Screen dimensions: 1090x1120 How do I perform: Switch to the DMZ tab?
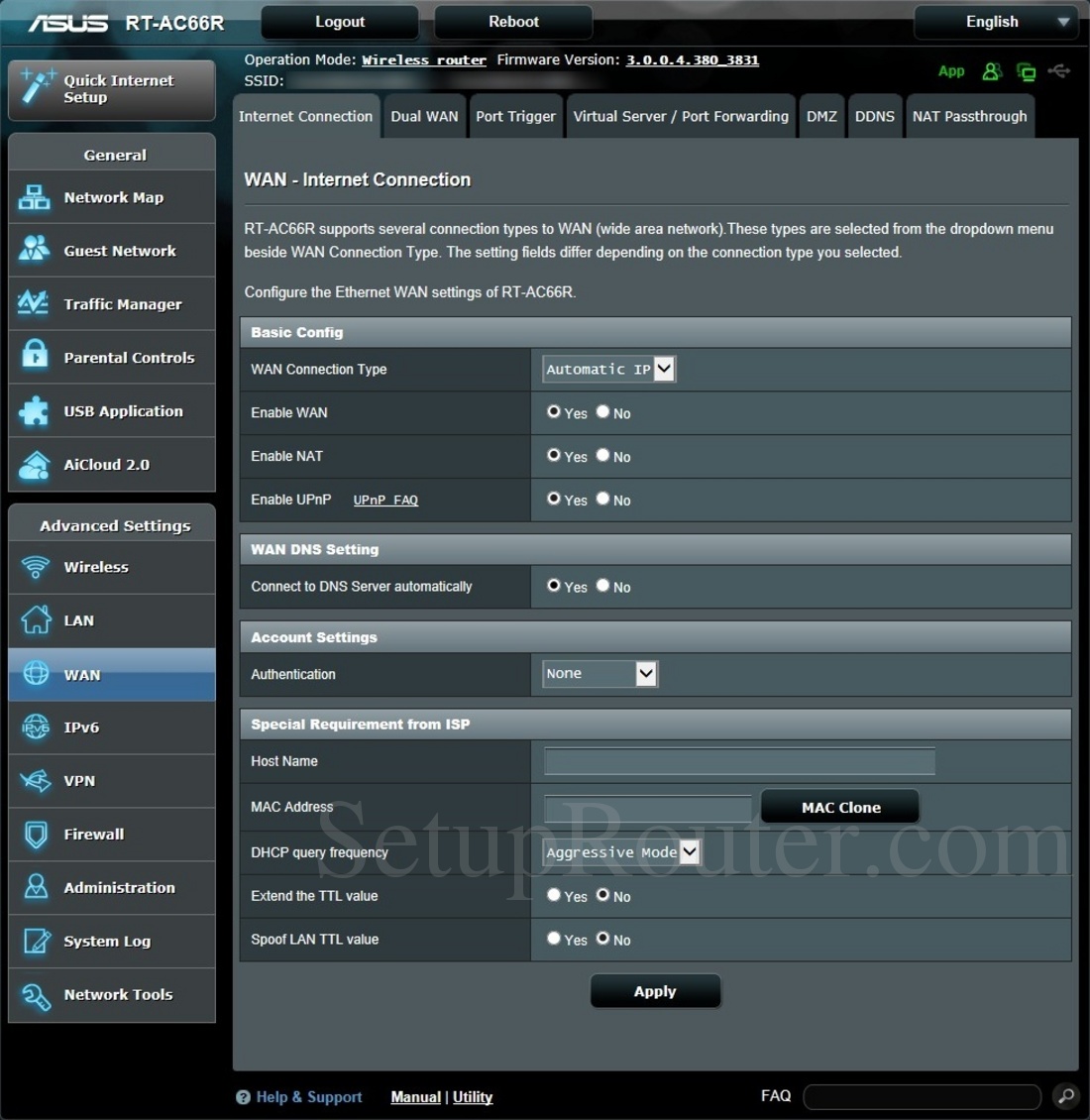[821, 116]
